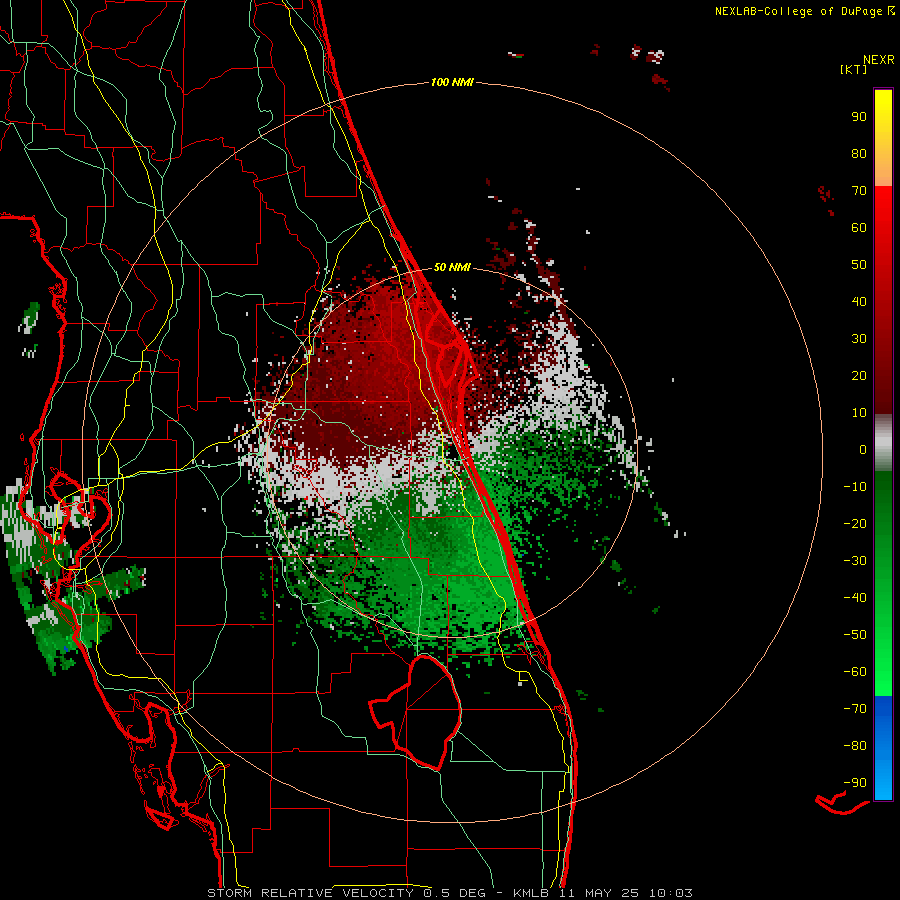Select the 80 value on velocity scale
The width and height of the screenshot is (900, 900).
(x=859, y=154)
